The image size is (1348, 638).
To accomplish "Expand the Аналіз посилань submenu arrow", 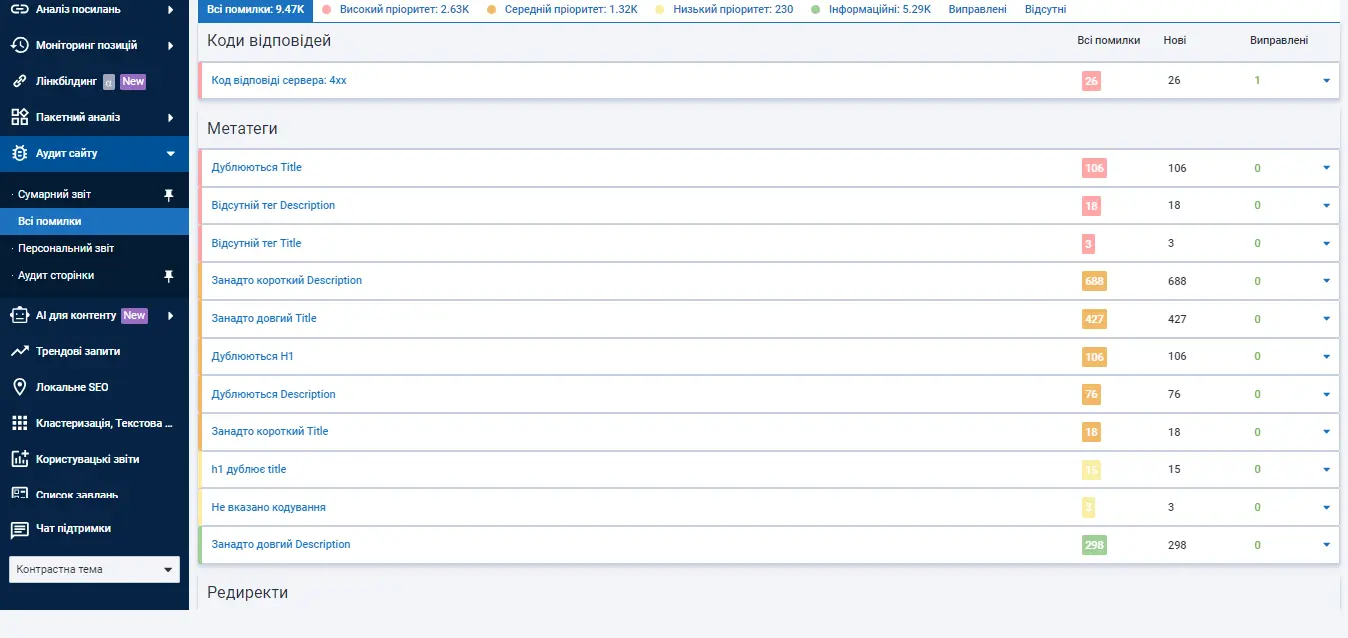I will (x=171, y=9).
